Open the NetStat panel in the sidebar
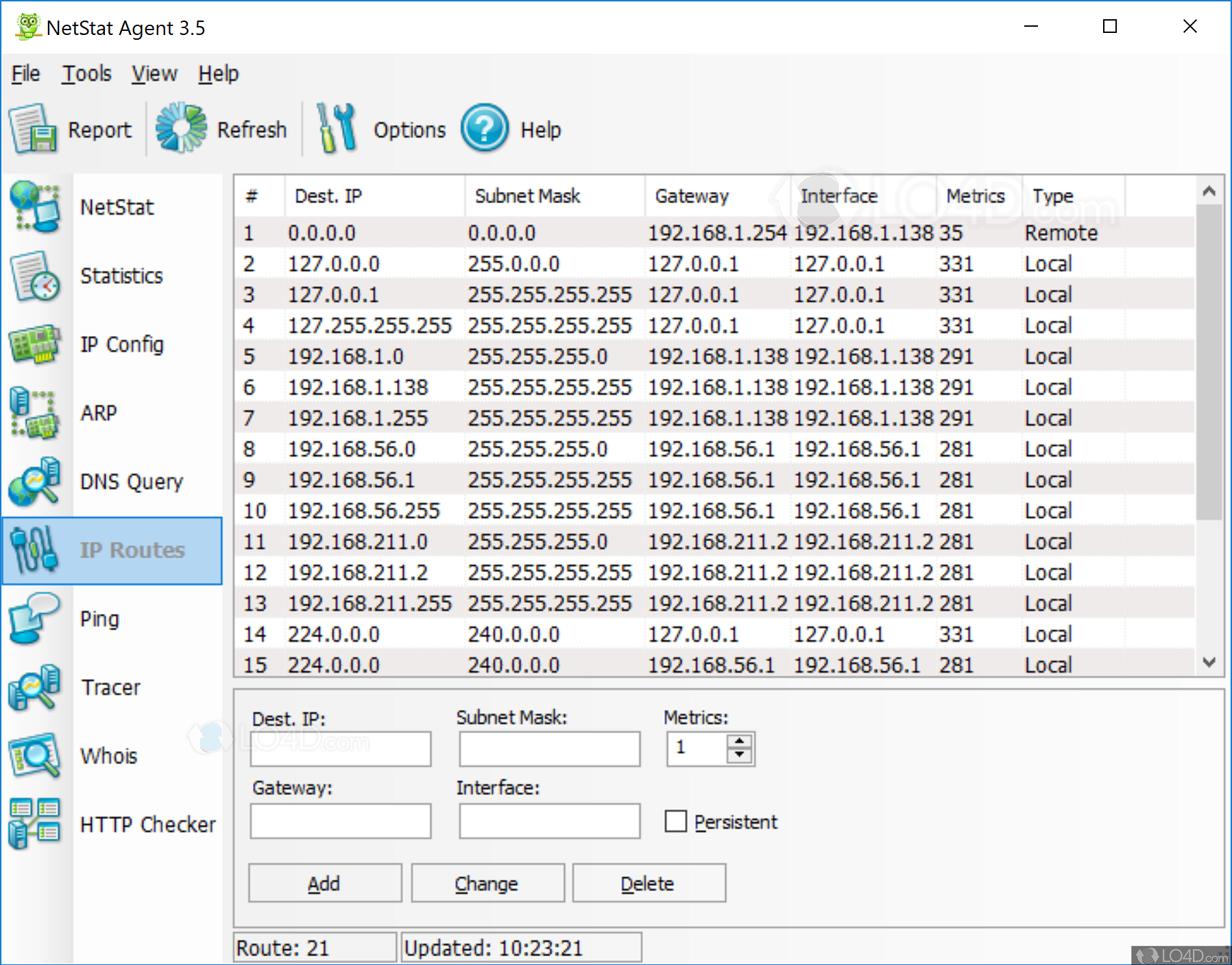This screenshot has width=1232, height=965. [x=117, y=206]
